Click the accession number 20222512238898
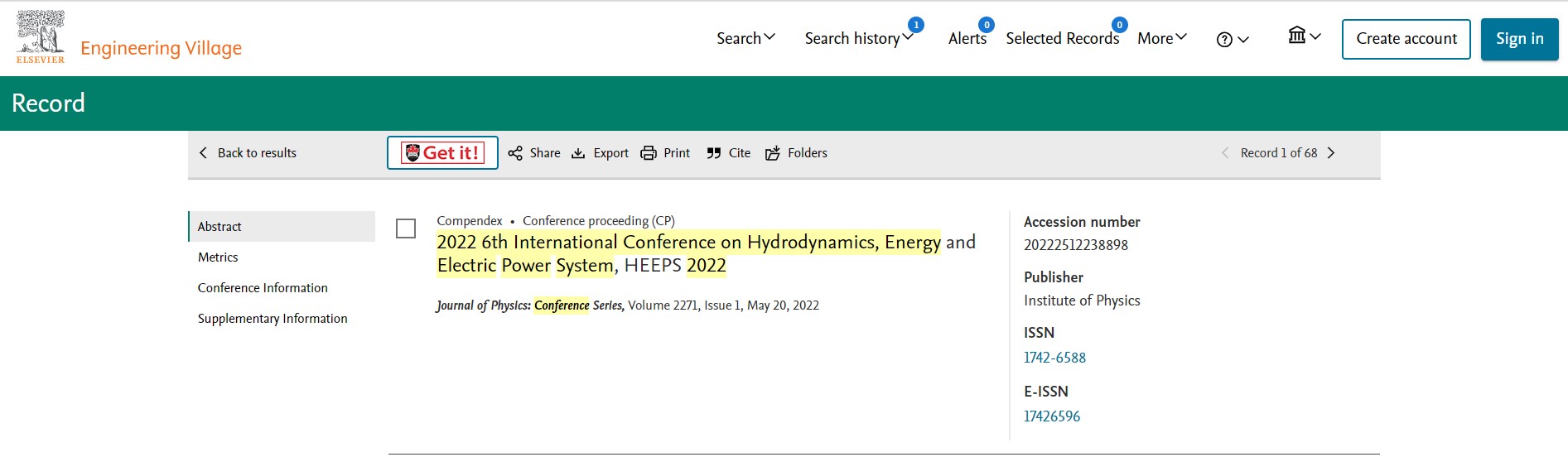Viewport: 1568px width, 457px height. [1076, 245]
